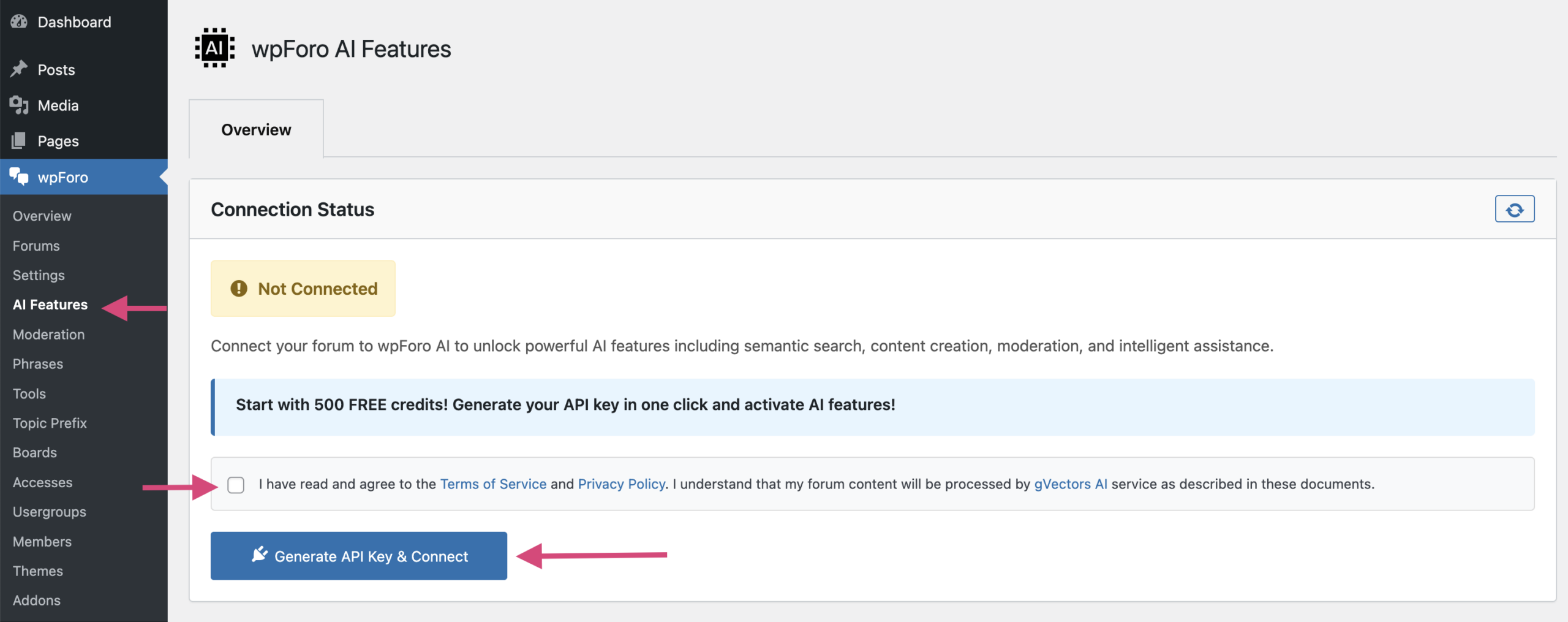The image size is (1568, 622).
Task: Select Topic Prefix in sidebar
Action: coord(50,423)
